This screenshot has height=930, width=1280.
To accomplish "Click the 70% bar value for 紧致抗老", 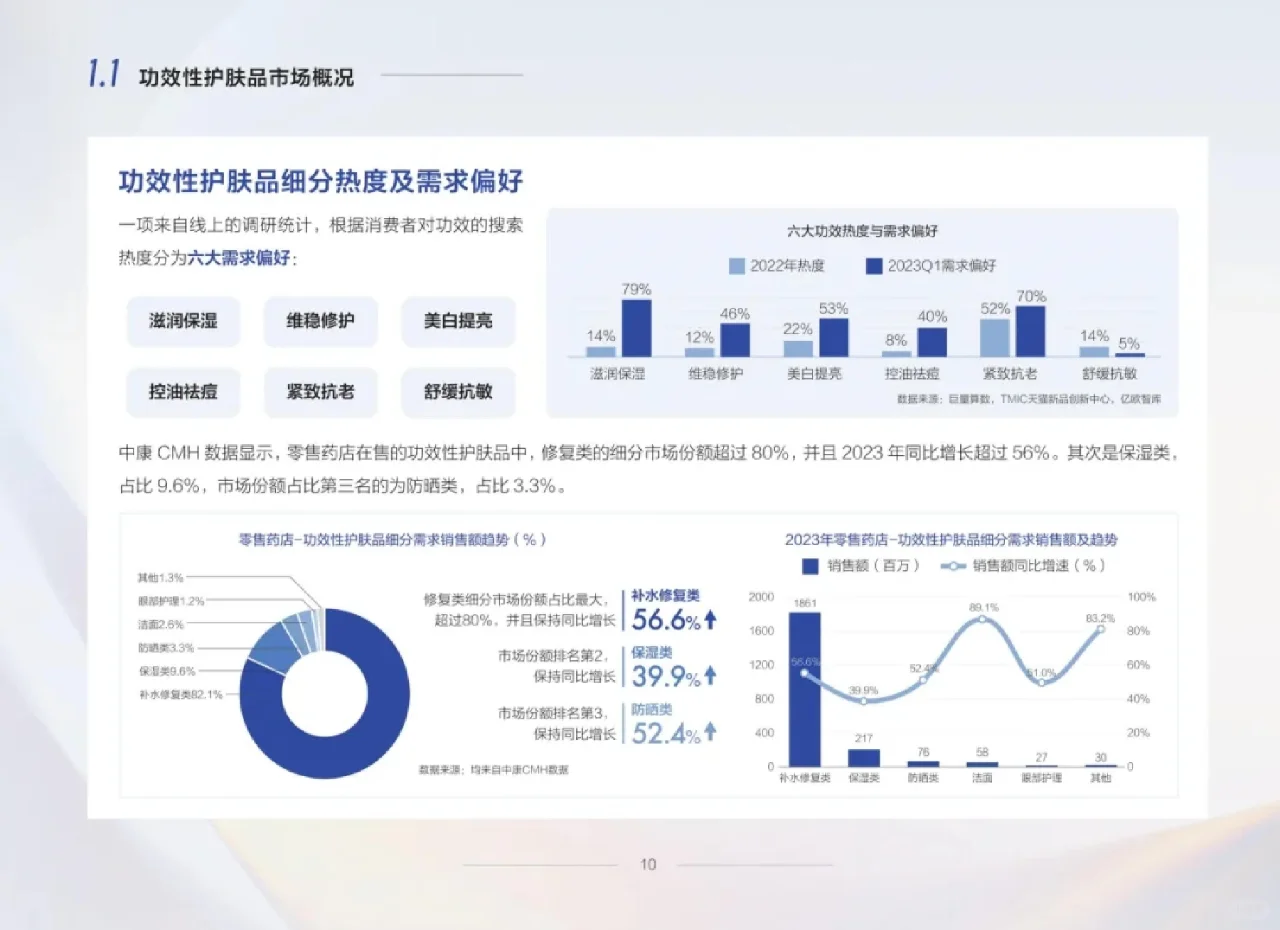I will [1031, 297].
